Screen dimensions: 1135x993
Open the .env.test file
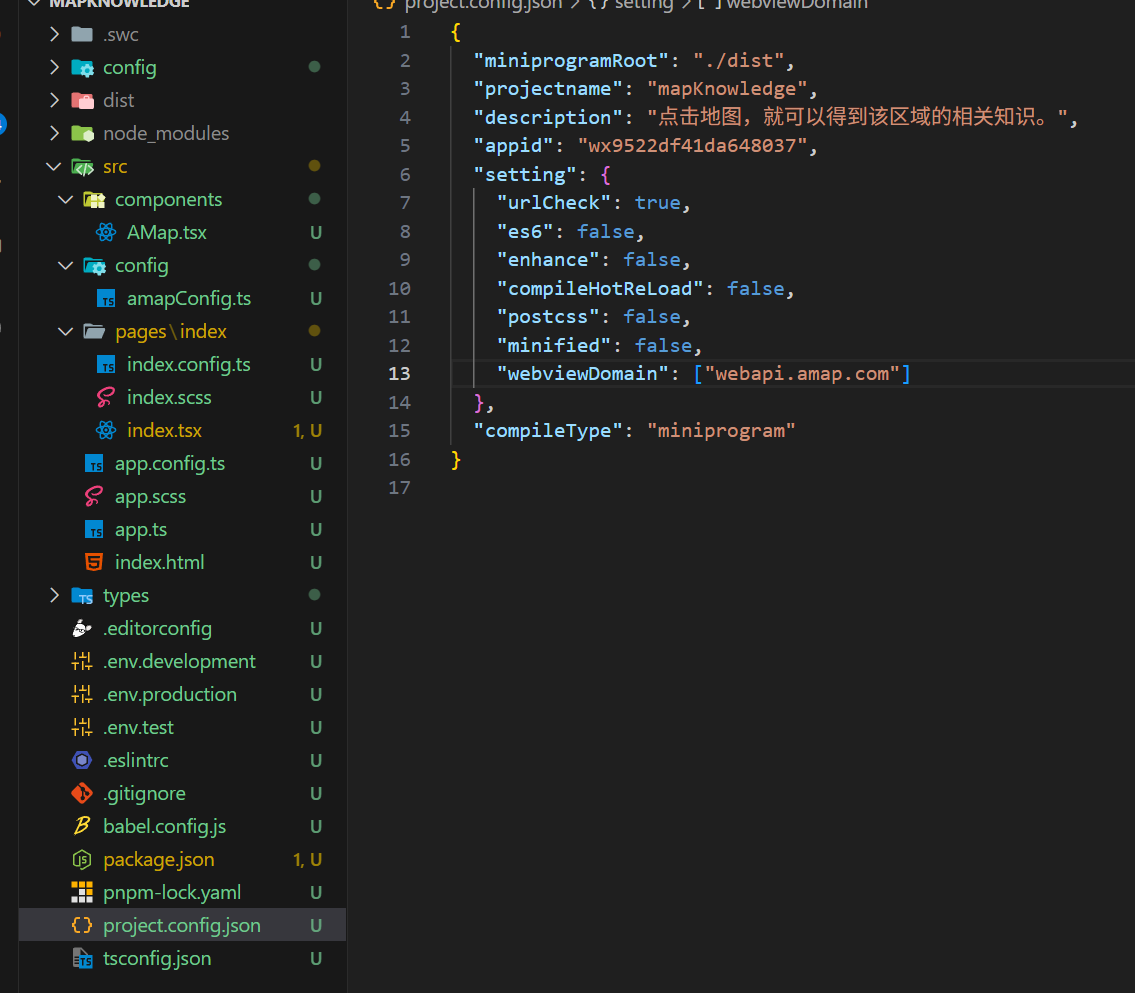click(x=138, y=727)
